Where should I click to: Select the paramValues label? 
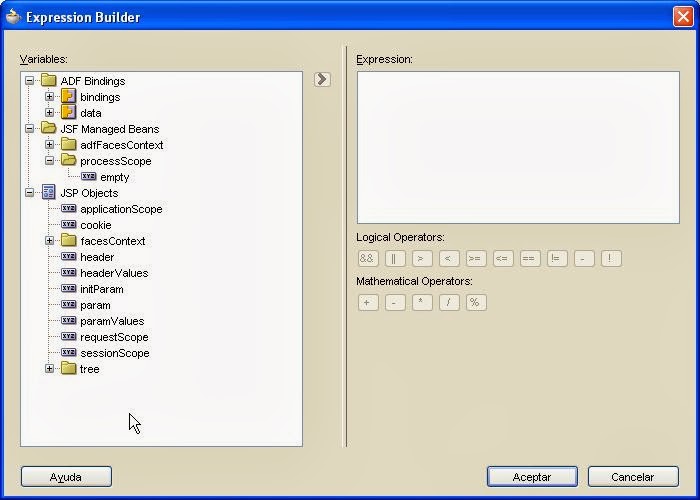pos(112,321)
